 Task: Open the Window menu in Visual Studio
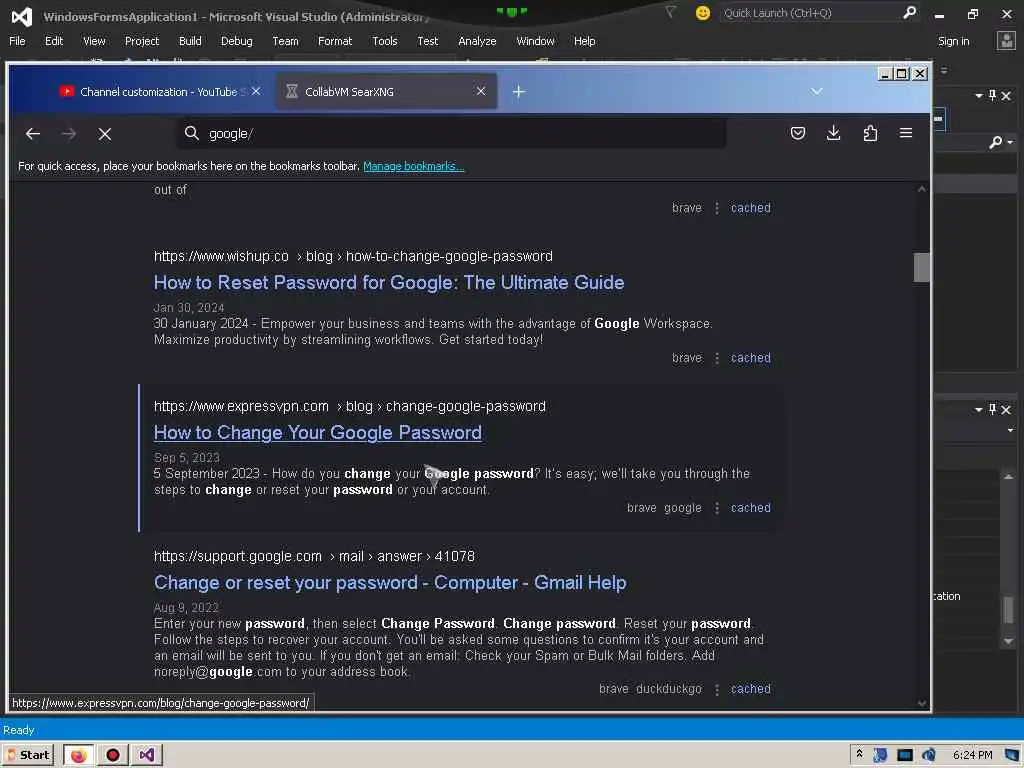[x=535, y=41]
